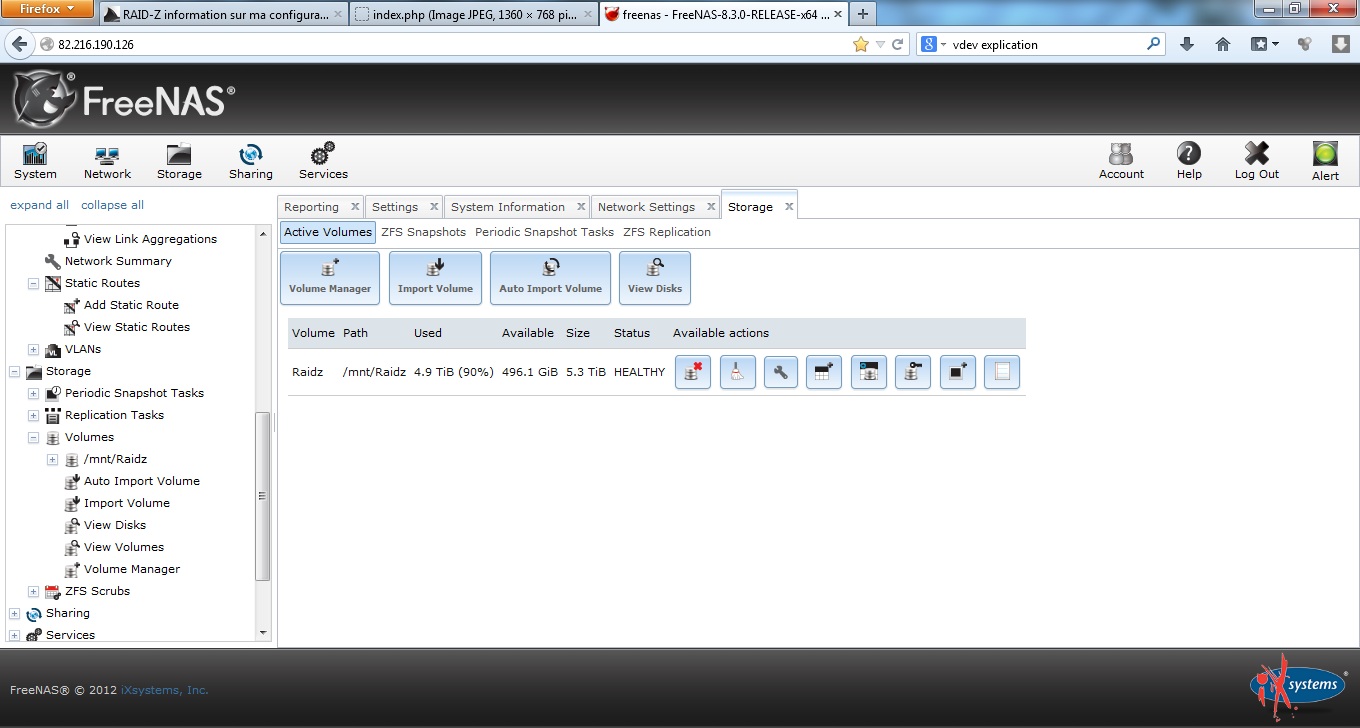Image resolution: width=1360 pixels, height=728 pixels.
Task: Click the navigation tree scrollbar
Action: (263, 496)
